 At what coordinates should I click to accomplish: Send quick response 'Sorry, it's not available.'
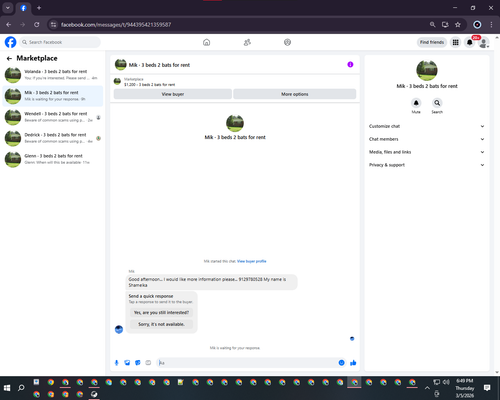click(161, 324)
